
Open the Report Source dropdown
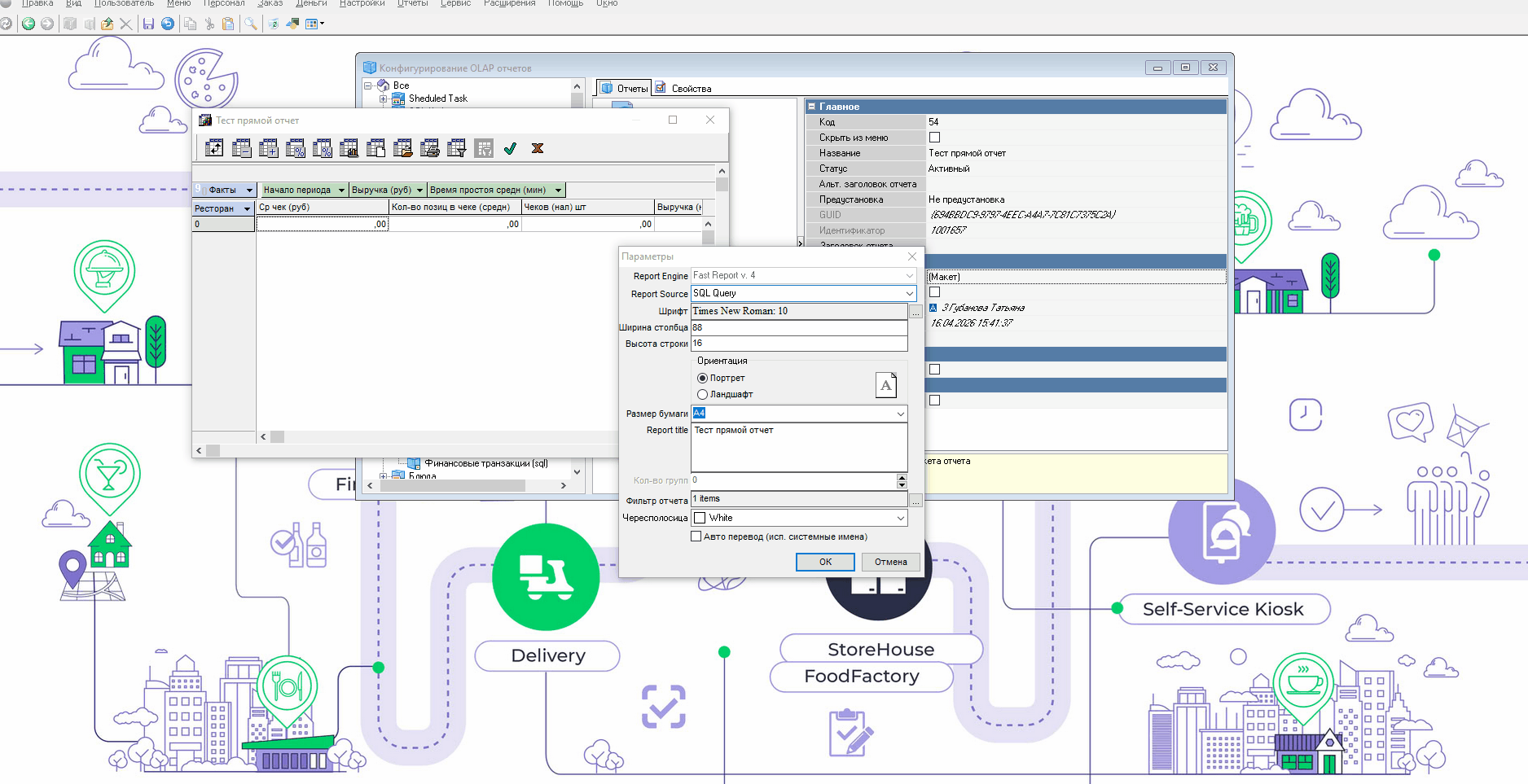[909, 293]
